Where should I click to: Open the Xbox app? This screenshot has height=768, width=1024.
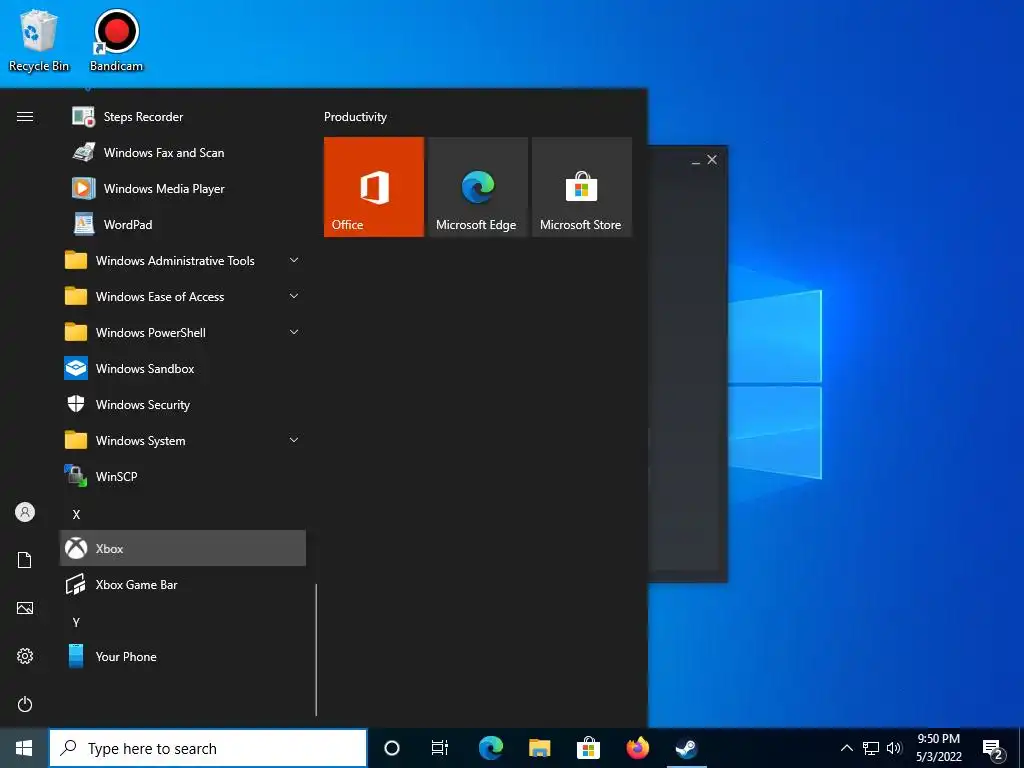coord(183,549)
